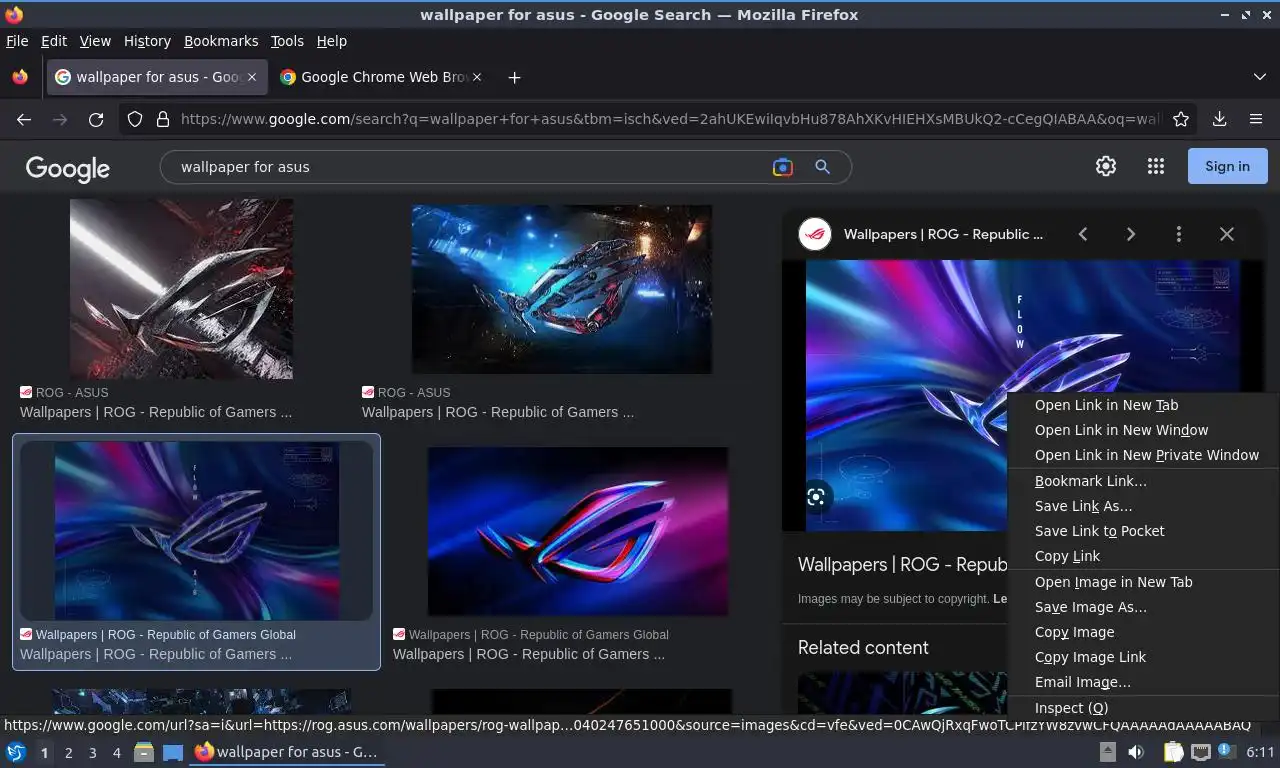Click the URL address bar
Viewport: 1280px width, 768px height.
(x=670, y=119)
